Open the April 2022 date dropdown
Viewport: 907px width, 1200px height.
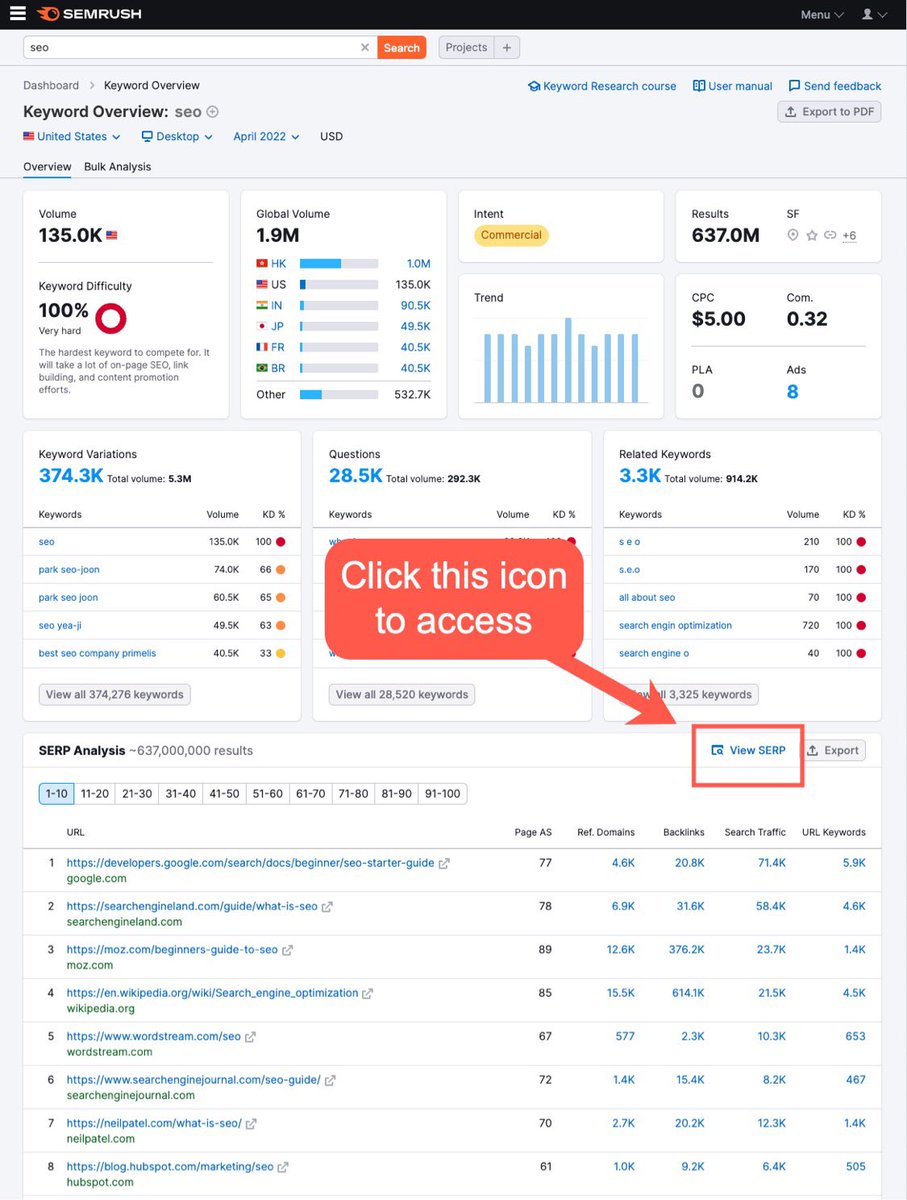[266, 136]
